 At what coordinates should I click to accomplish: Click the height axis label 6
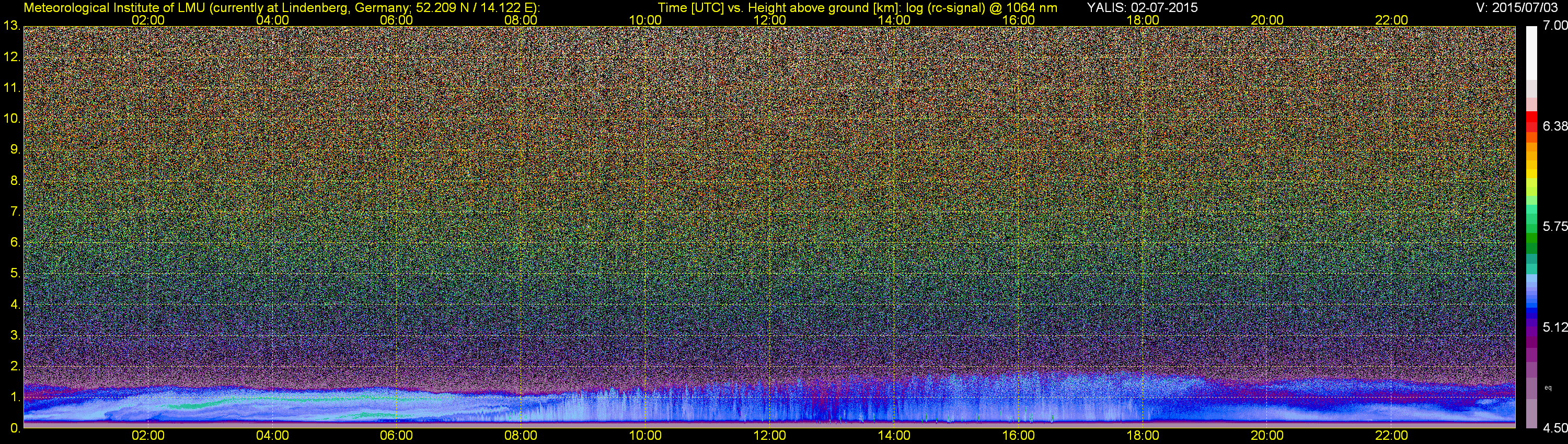tap(15, 243)
